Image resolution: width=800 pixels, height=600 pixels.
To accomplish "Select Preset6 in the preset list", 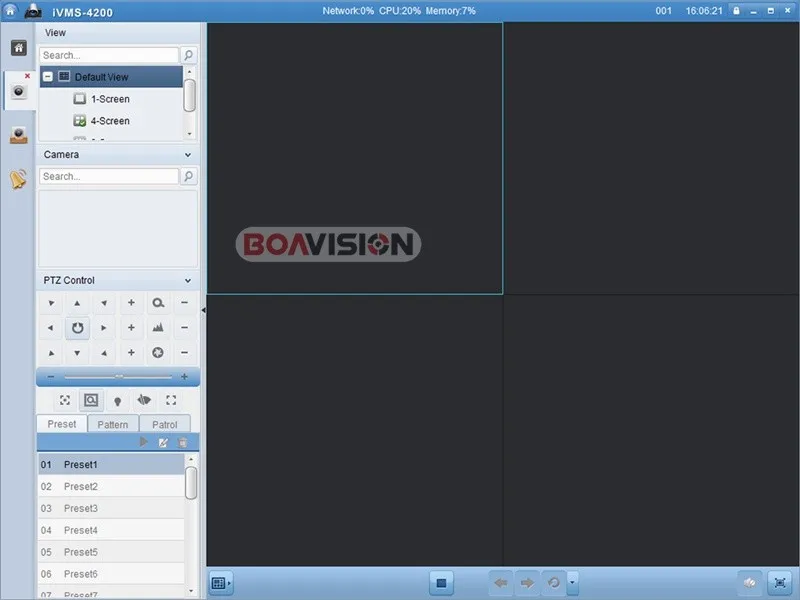I will click(111, 574).
